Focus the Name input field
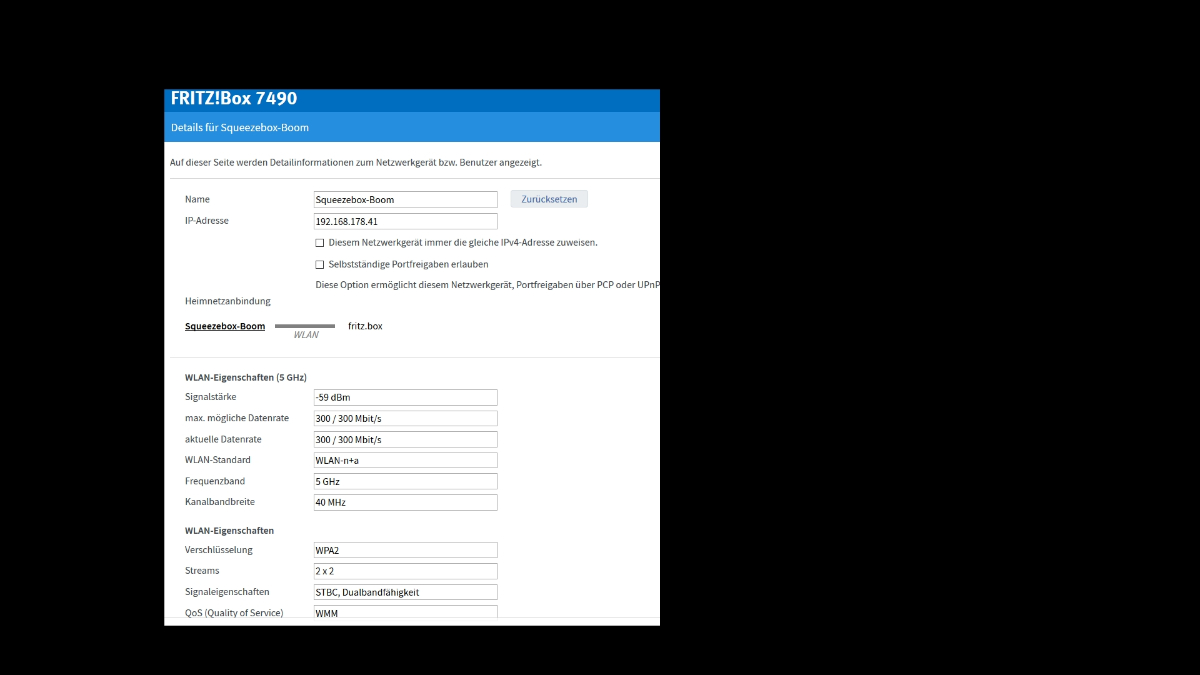Viewport: 1200px width, 675px height. click(x=405, y=200)
